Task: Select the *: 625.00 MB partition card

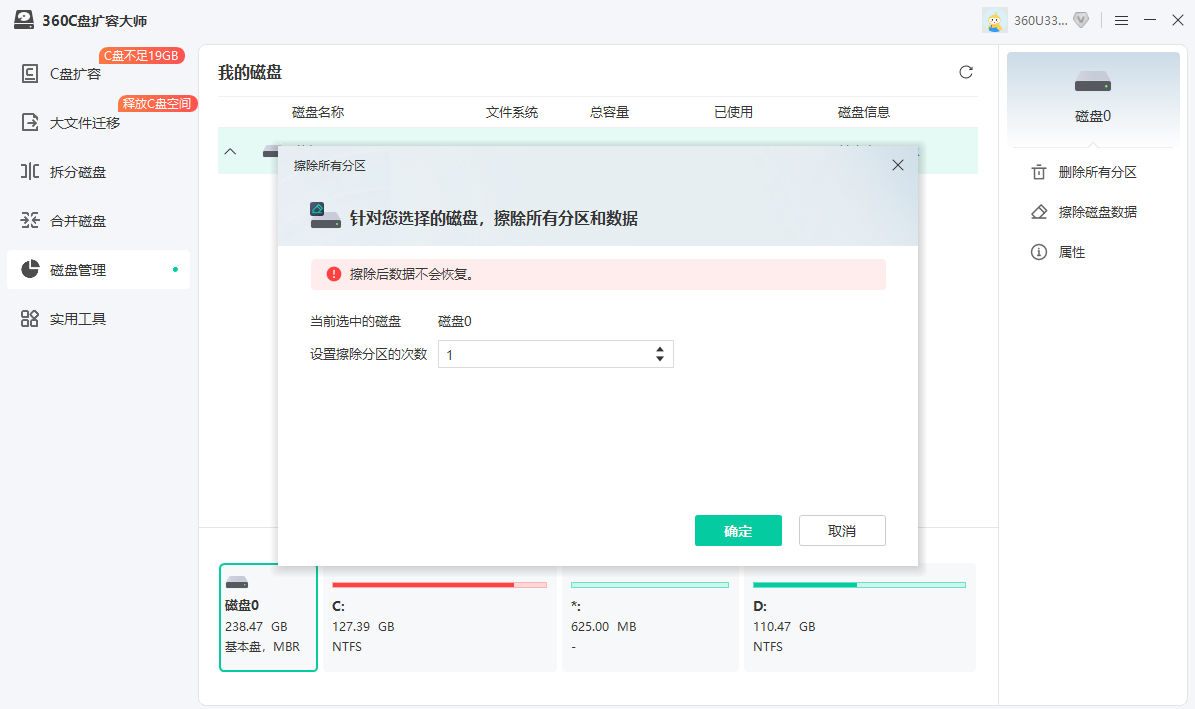Action: [650, 618]
